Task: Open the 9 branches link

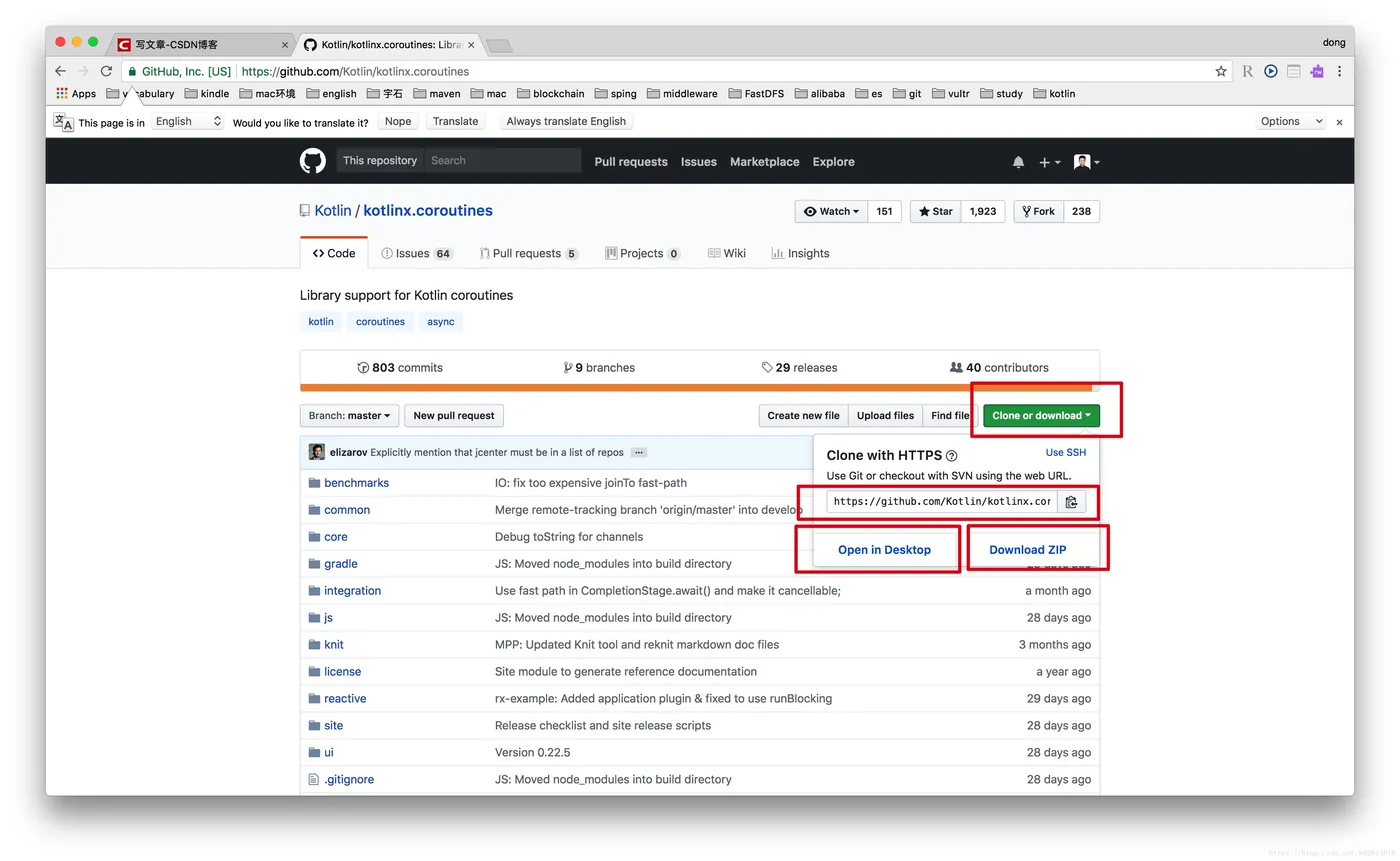Action: point(599,368)
